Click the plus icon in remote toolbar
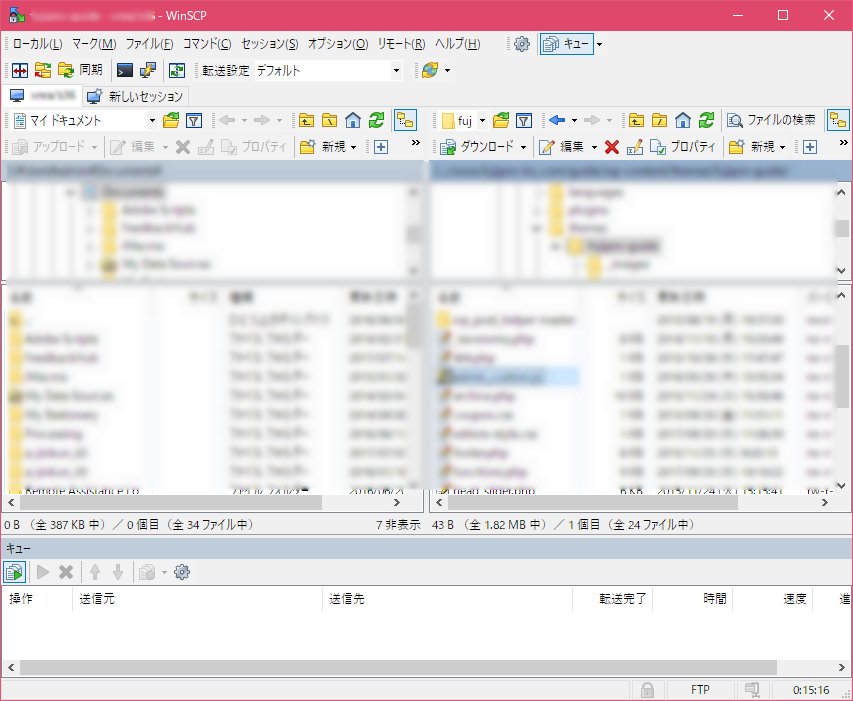 810,147
